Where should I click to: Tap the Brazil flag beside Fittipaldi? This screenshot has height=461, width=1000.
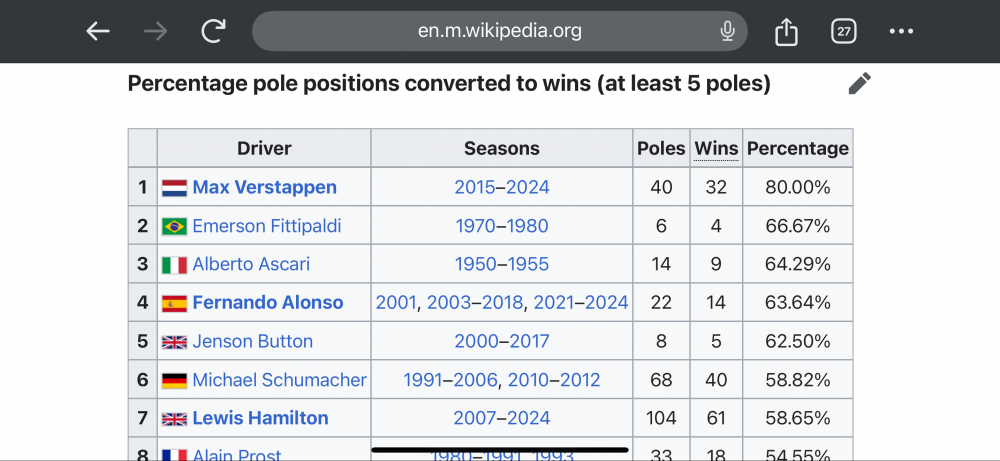tap(175, 226)
